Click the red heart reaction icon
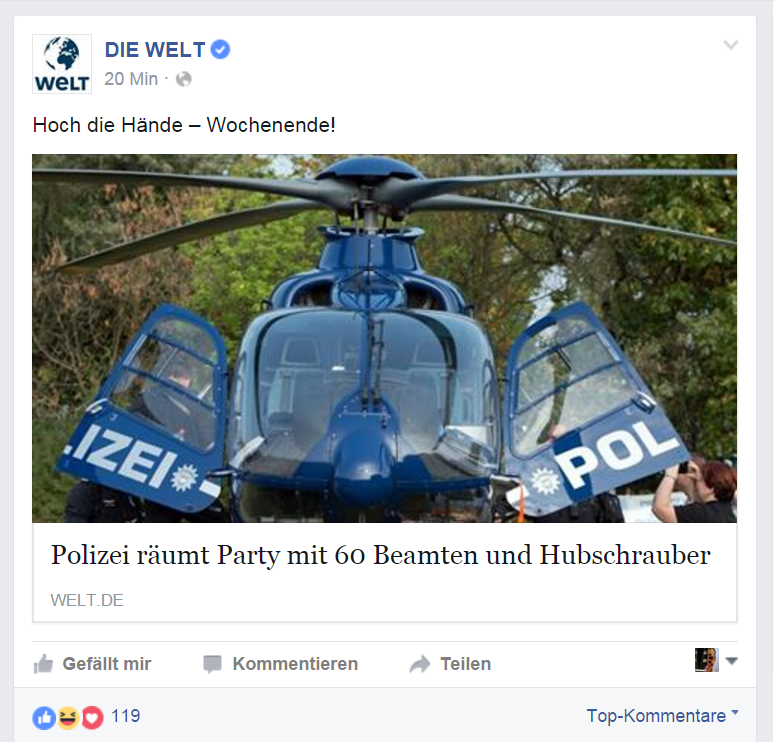The height and width of the screenshot is (742, 774). [92, 718]
